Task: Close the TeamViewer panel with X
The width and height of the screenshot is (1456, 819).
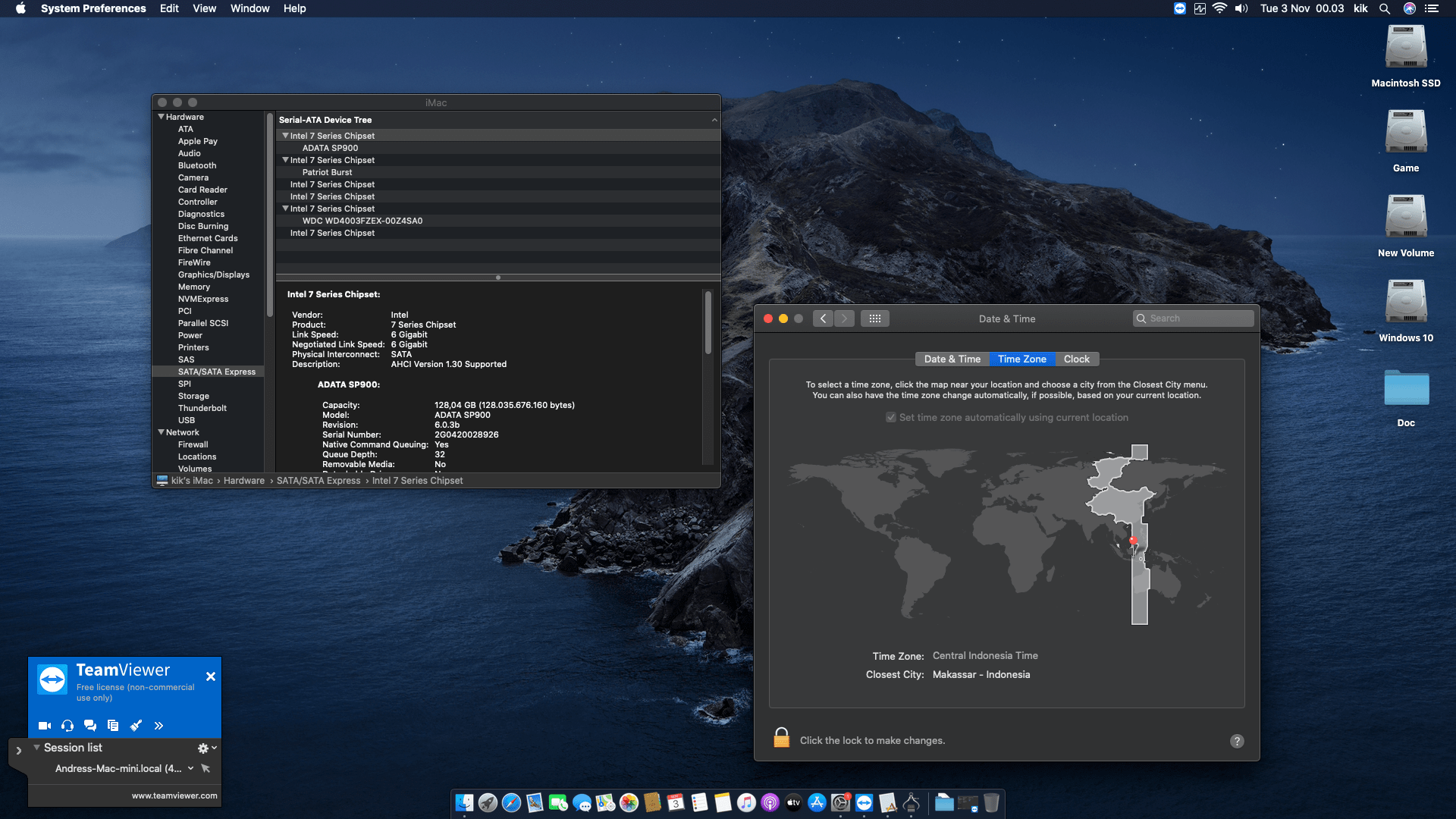Action: pos(211,676)
